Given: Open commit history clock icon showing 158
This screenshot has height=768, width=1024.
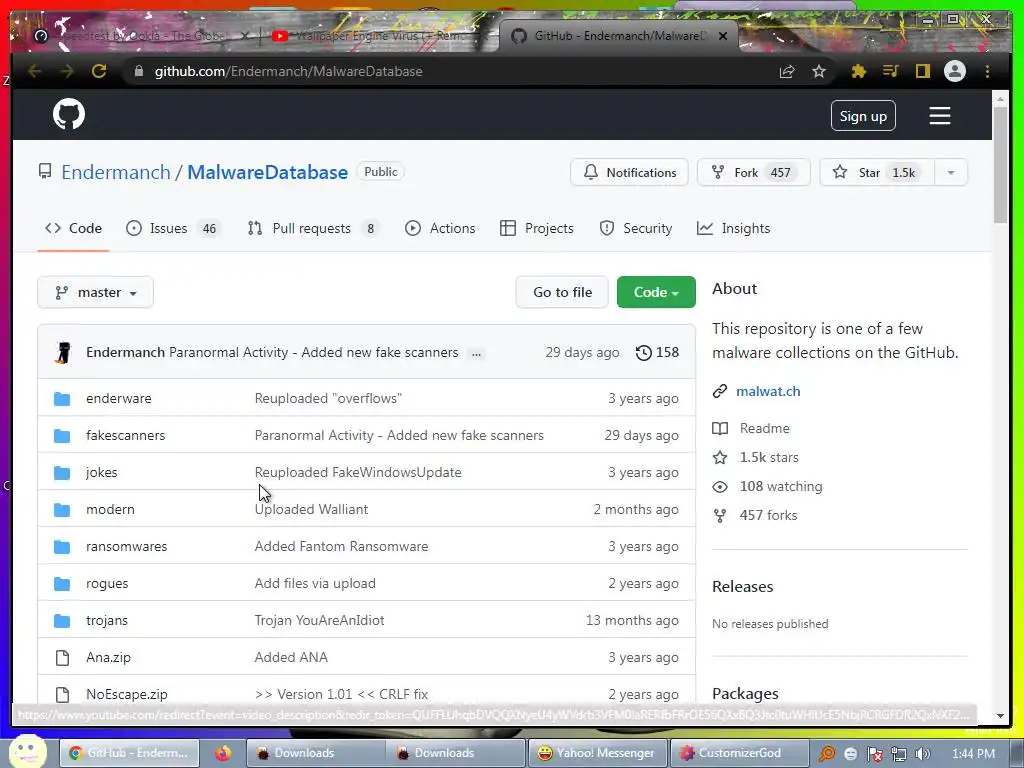Looking at the screenshot, I should point(657,353).
